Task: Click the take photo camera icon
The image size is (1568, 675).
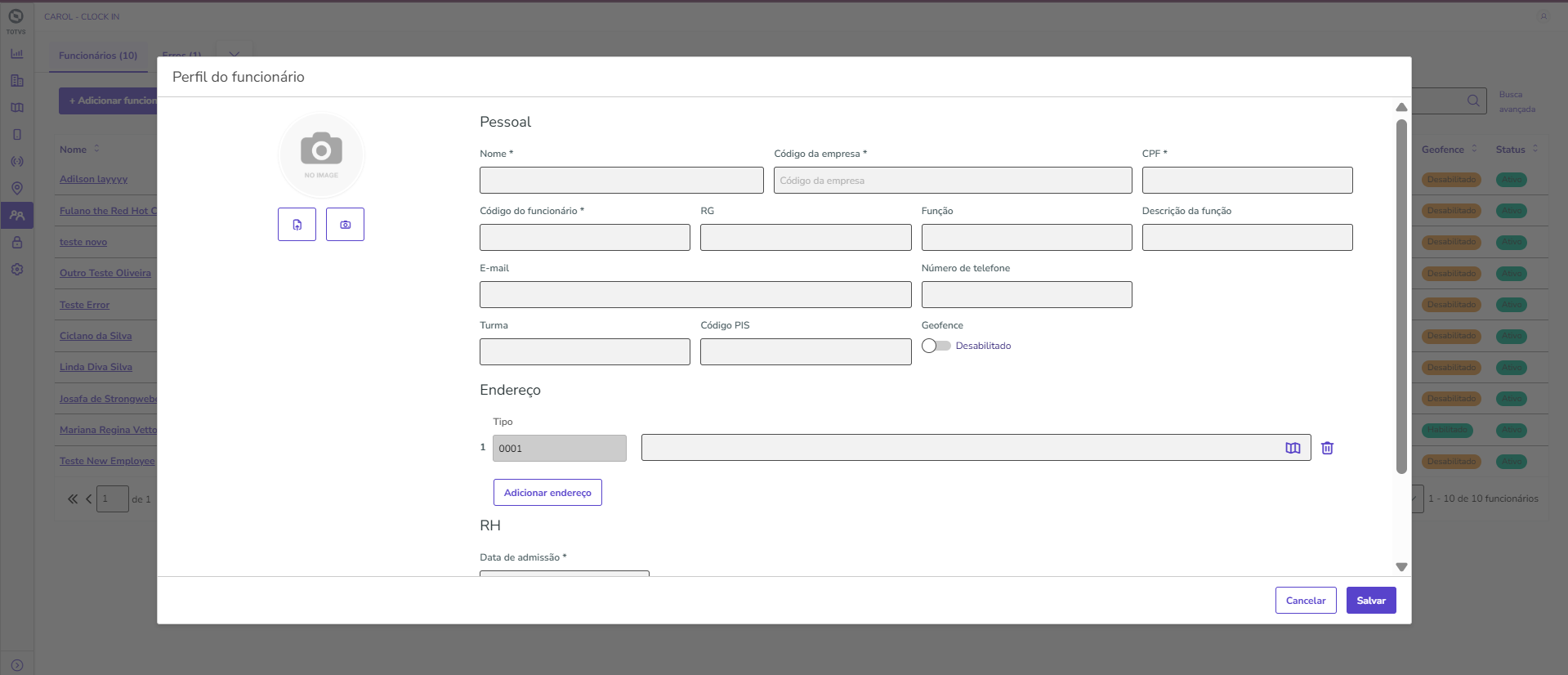Action: coord(345,225)
